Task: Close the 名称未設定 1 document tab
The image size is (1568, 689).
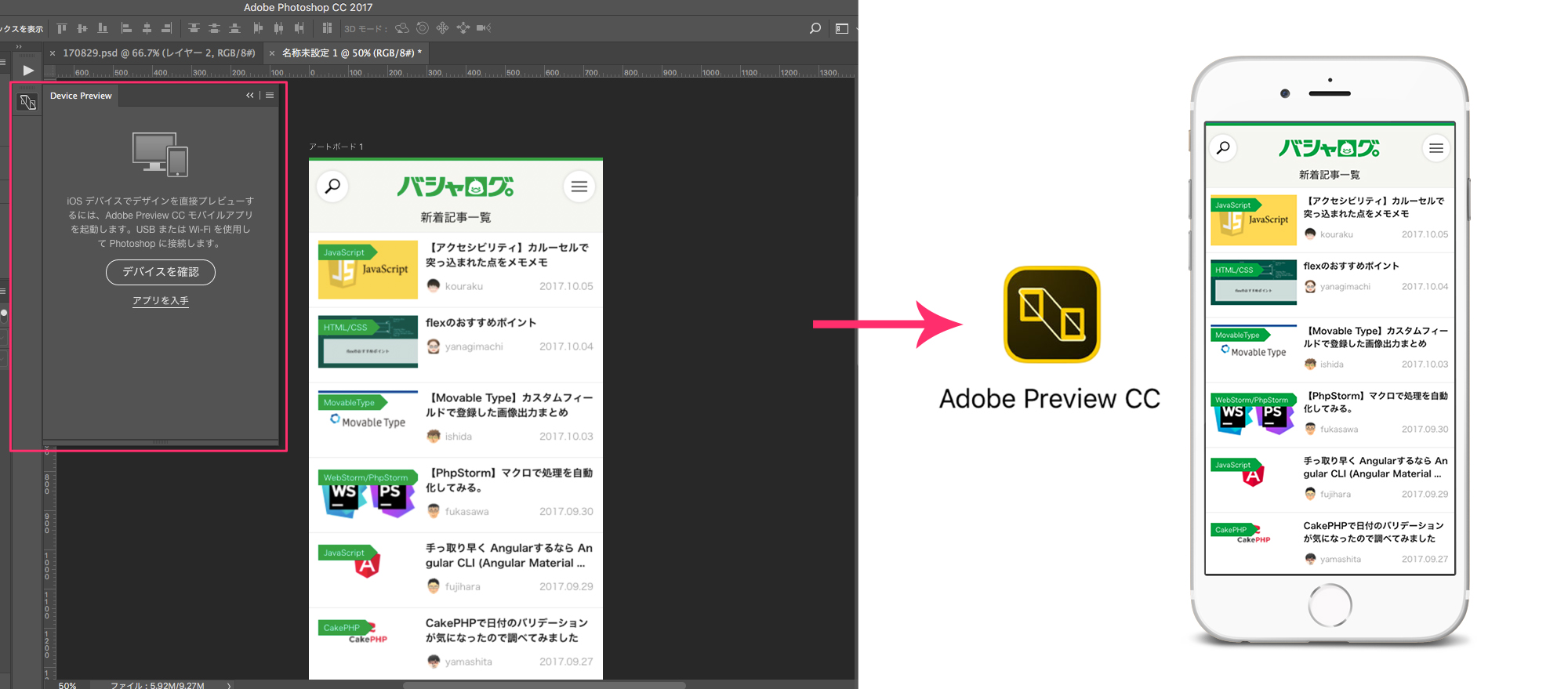Action: click(272, 53)
